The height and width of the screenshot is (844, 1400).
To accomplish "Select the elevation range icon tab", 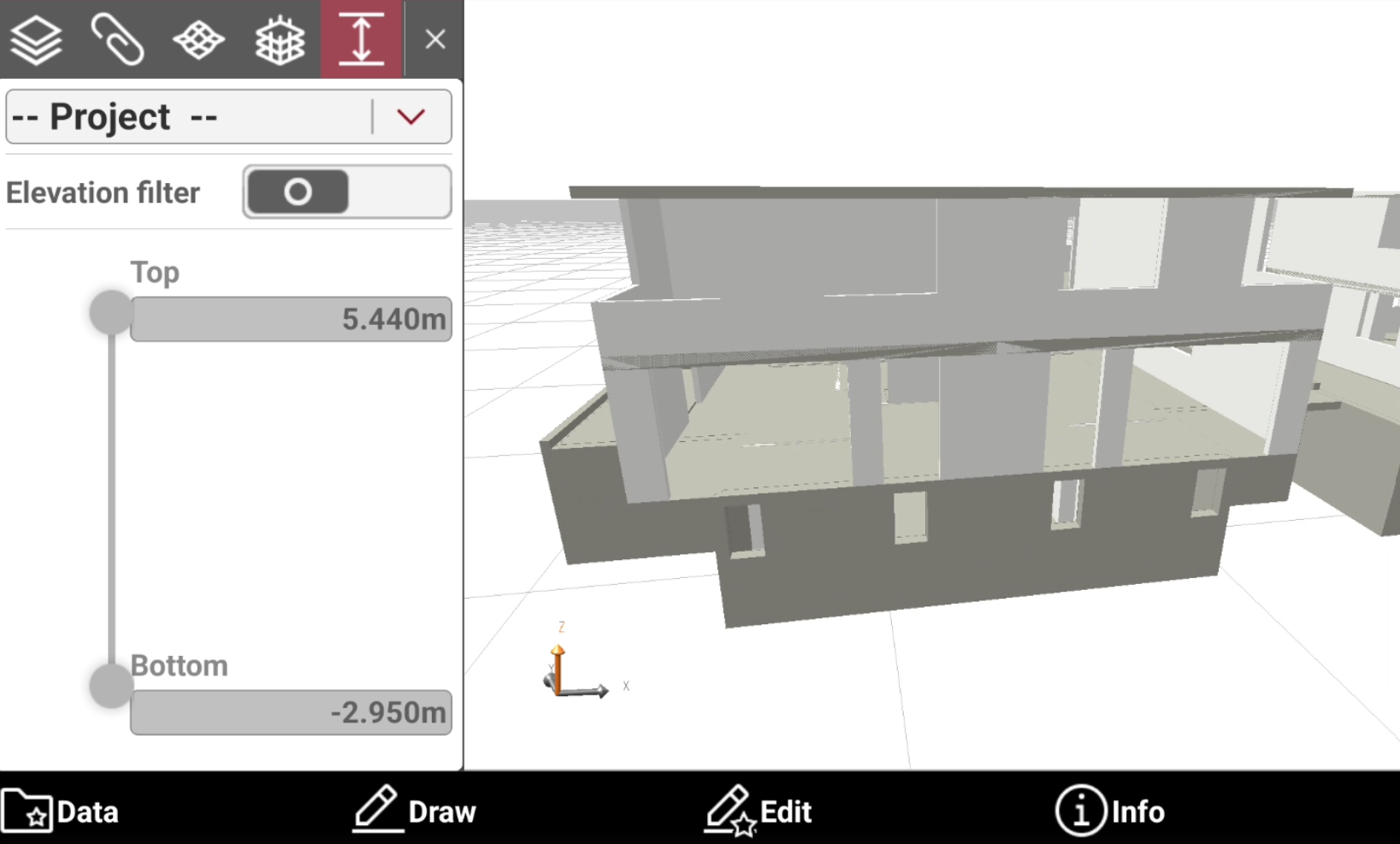I will pyautogui.click(x=362, y=39).
